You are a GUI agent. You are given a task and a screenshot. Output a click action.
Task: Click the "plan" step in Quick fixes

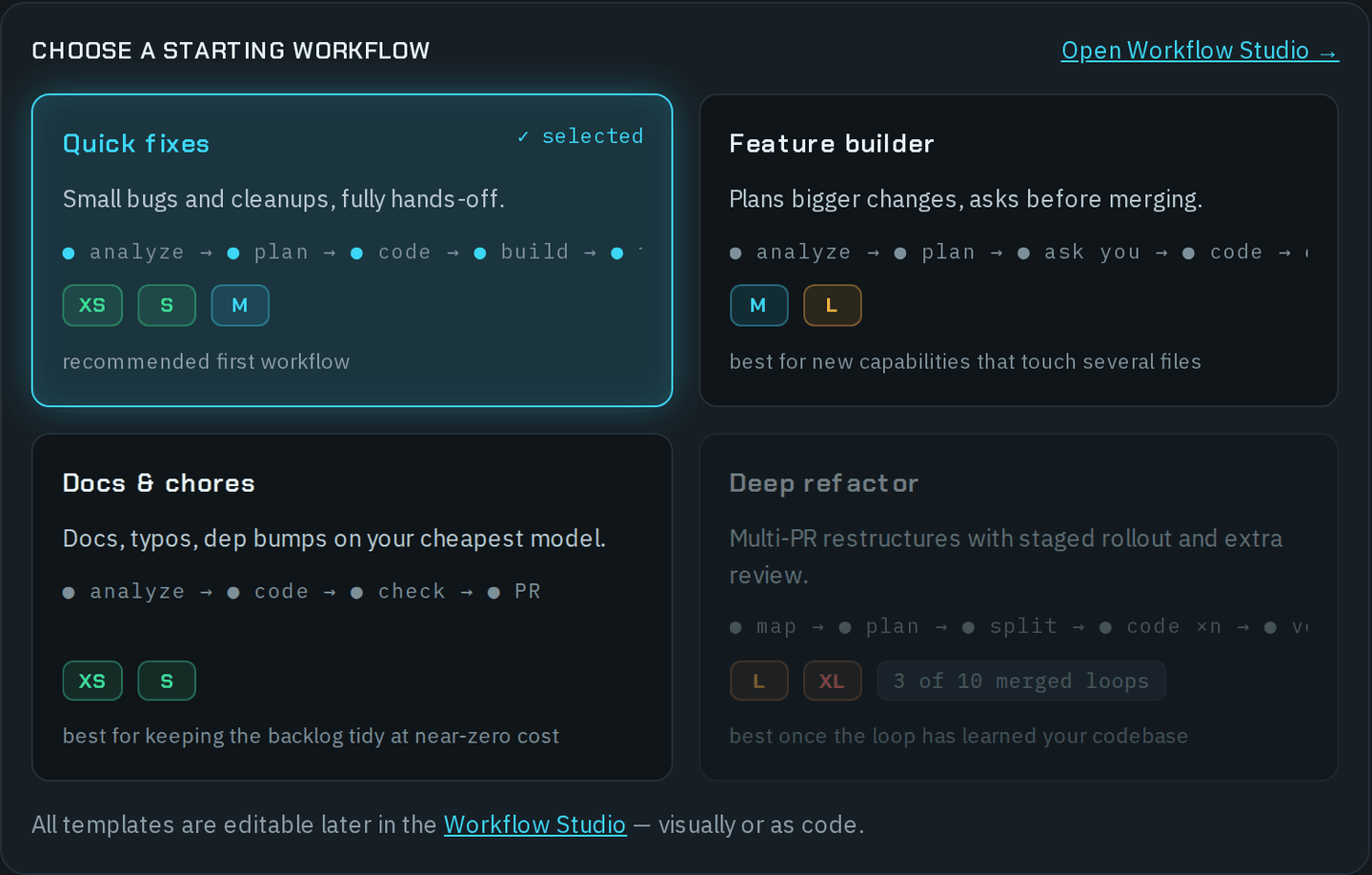coord(269,253)
